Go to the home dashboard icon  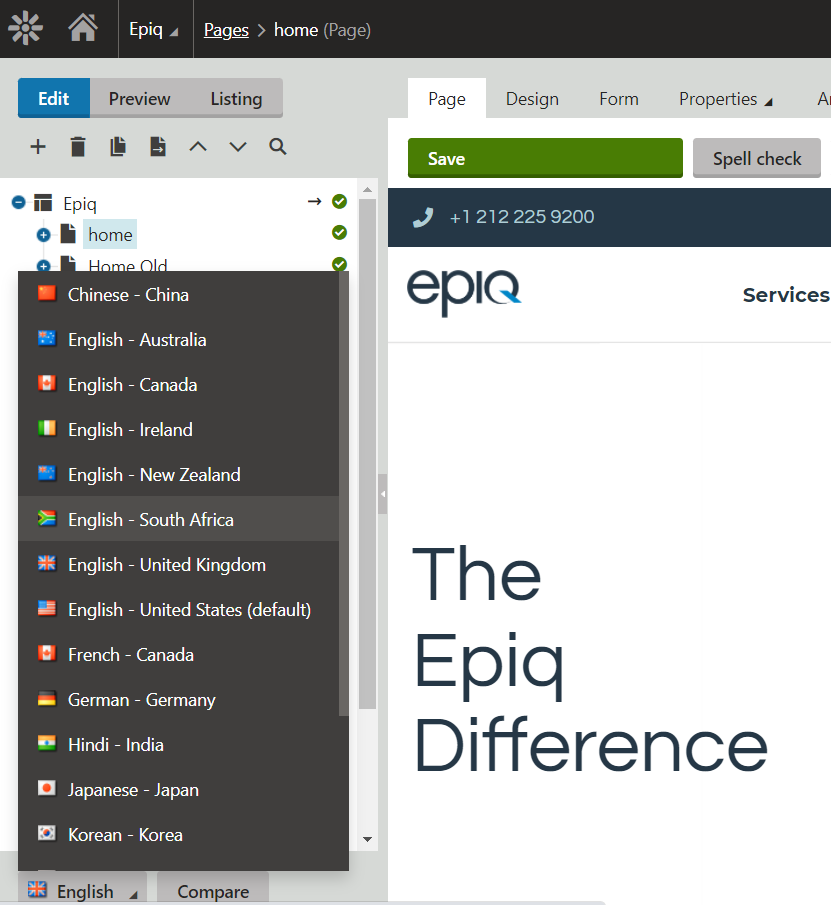pyautogui.click(x=83, y=28)
